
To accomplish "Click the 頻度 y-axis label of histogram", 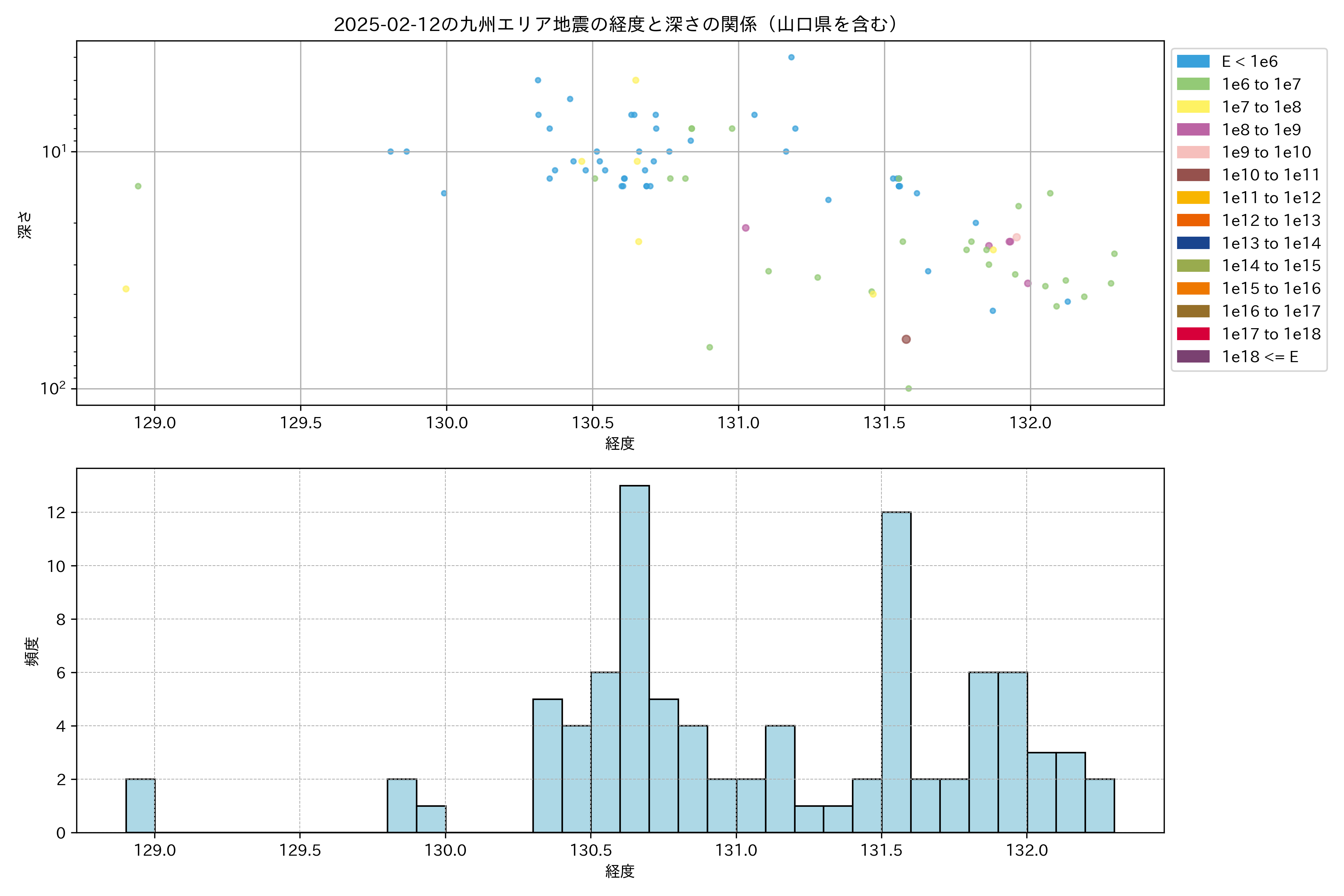I will tap(32, 651).
